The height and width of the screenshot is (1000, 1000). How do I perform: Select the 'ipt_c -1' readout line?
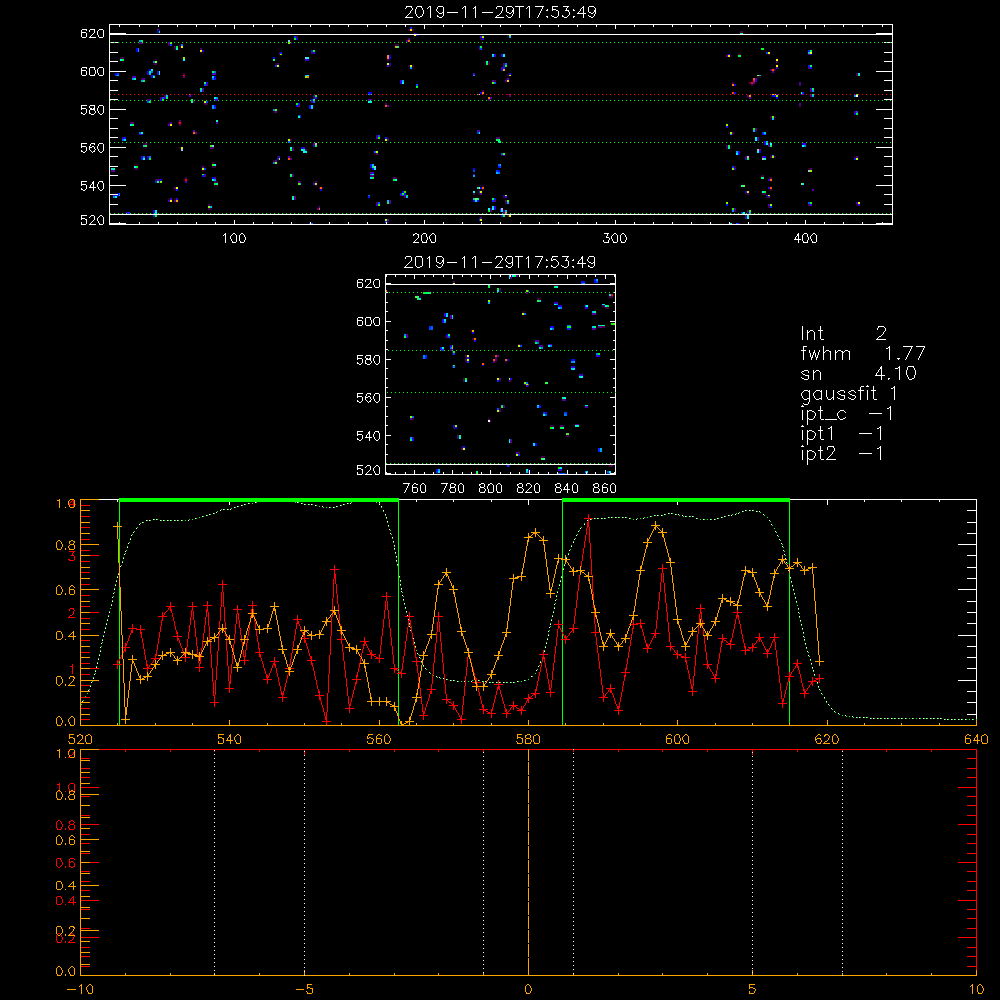[847, 414]
